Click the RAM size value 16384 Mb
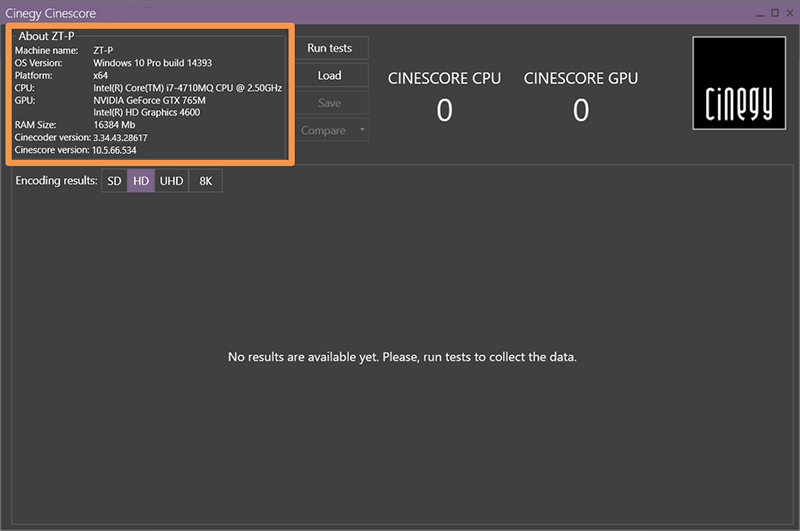The height and width of the screenshot is (531, 800). tap(114, 125)
